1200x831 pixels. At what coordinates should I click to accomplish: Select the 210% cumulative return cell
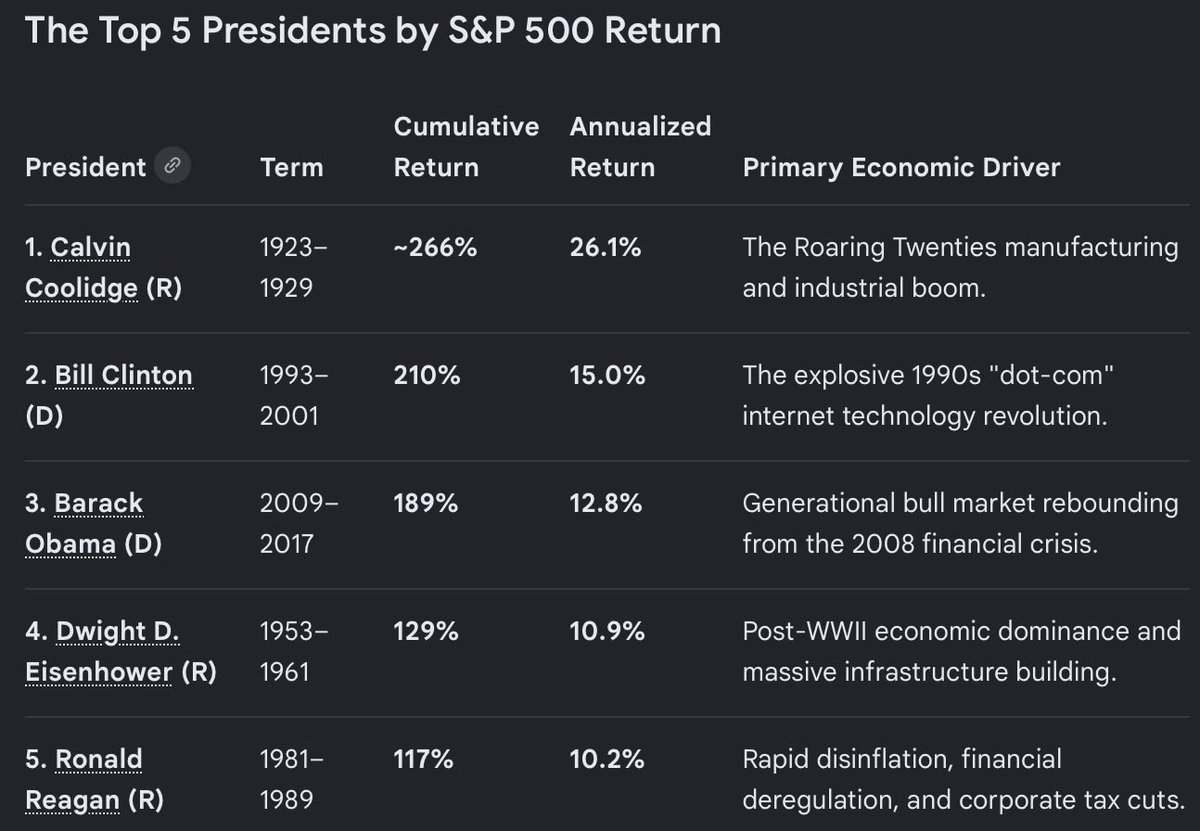(x=427, y=375)
